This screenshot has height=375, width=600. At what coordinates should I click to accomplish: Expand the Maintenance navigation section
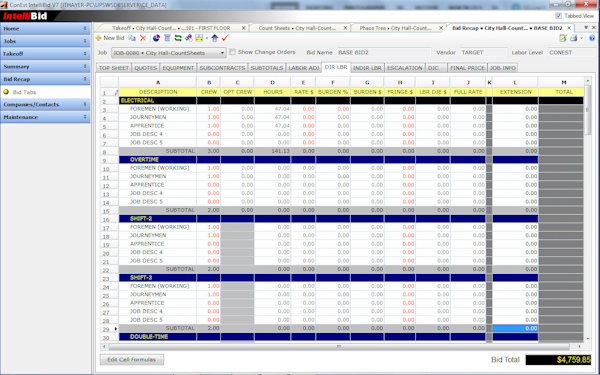(x=45, y=117)
